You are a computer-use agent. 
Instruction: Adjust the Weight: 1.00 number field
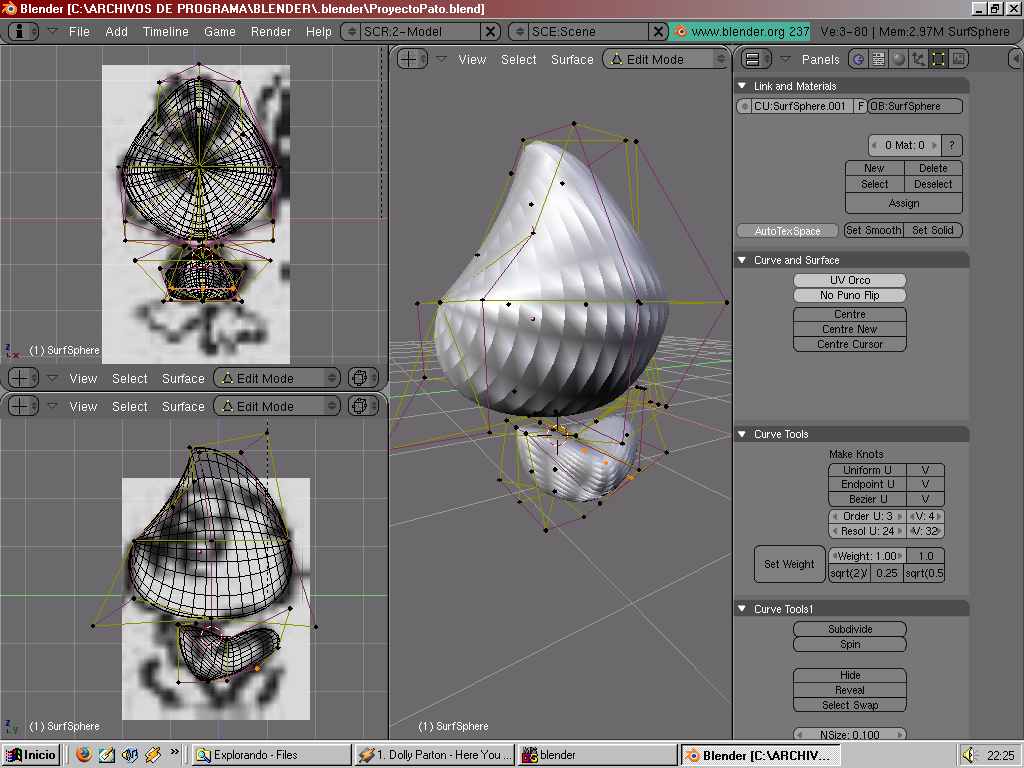867,556
